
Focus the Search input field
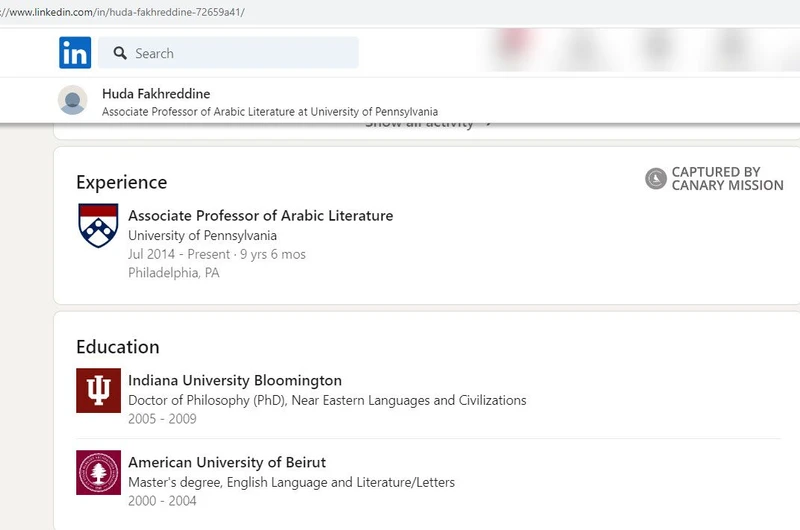228,53
